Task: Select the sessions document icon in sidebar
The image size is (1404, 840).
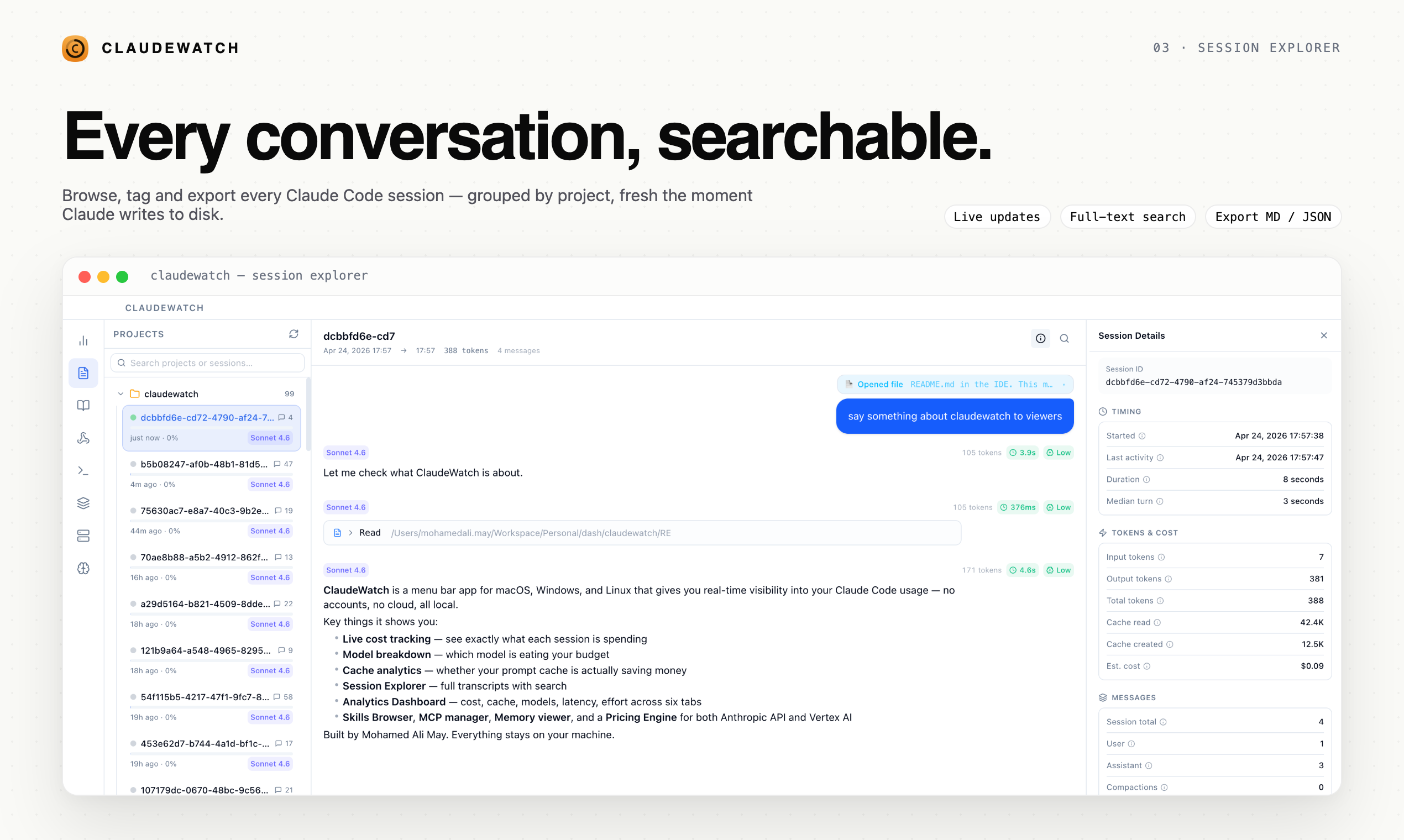Action: coord(83,373)
